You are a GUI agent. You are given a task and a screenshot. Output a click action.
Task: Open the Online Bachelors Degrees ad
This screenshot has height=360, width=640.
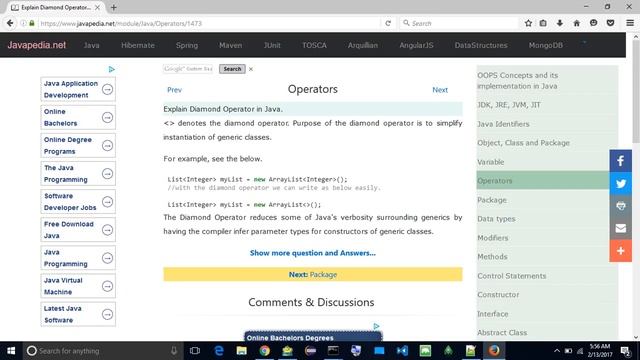pos(313,337)
